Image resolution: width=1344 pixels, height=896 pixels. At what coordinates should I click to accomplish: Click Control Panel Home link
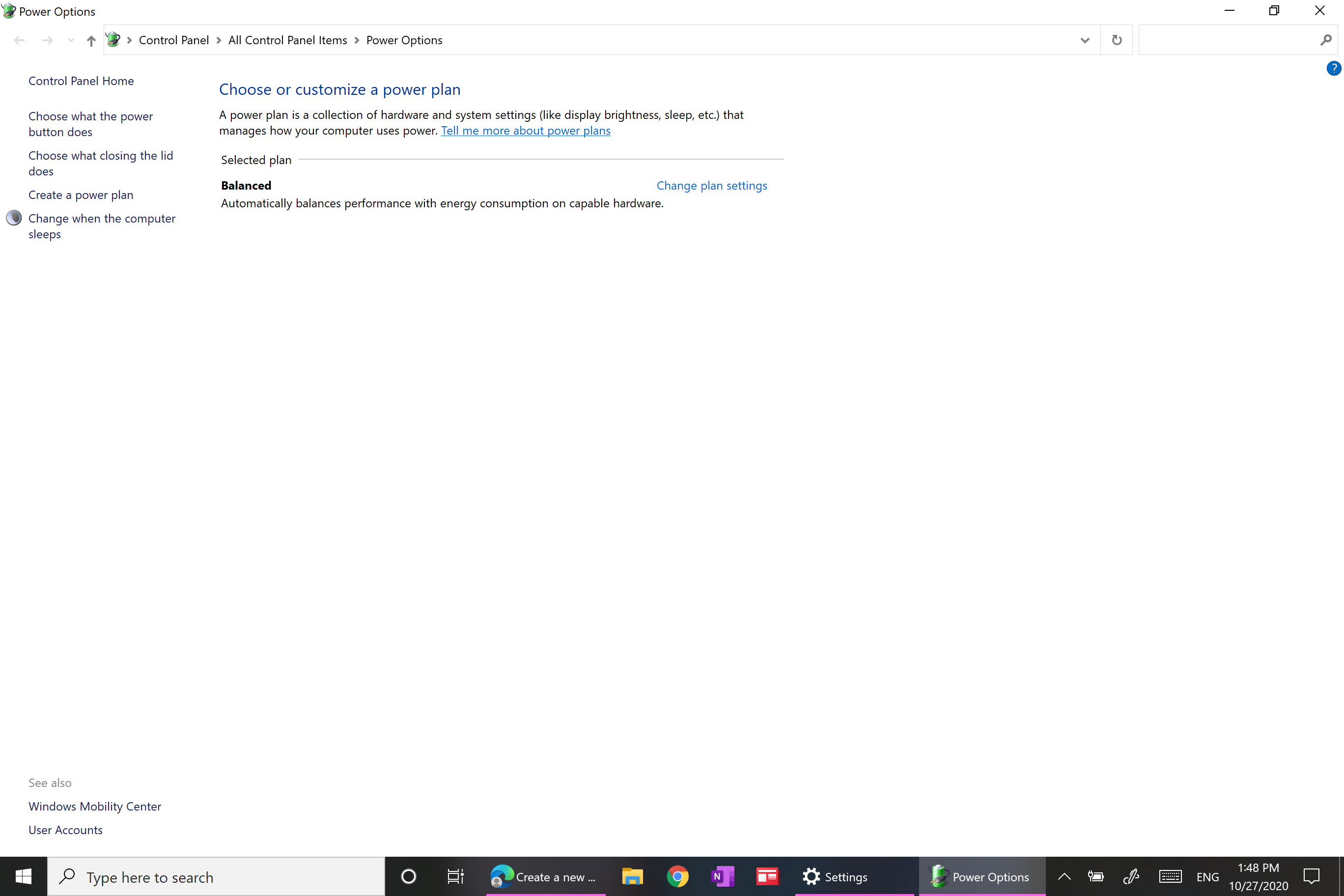[81, 80]
